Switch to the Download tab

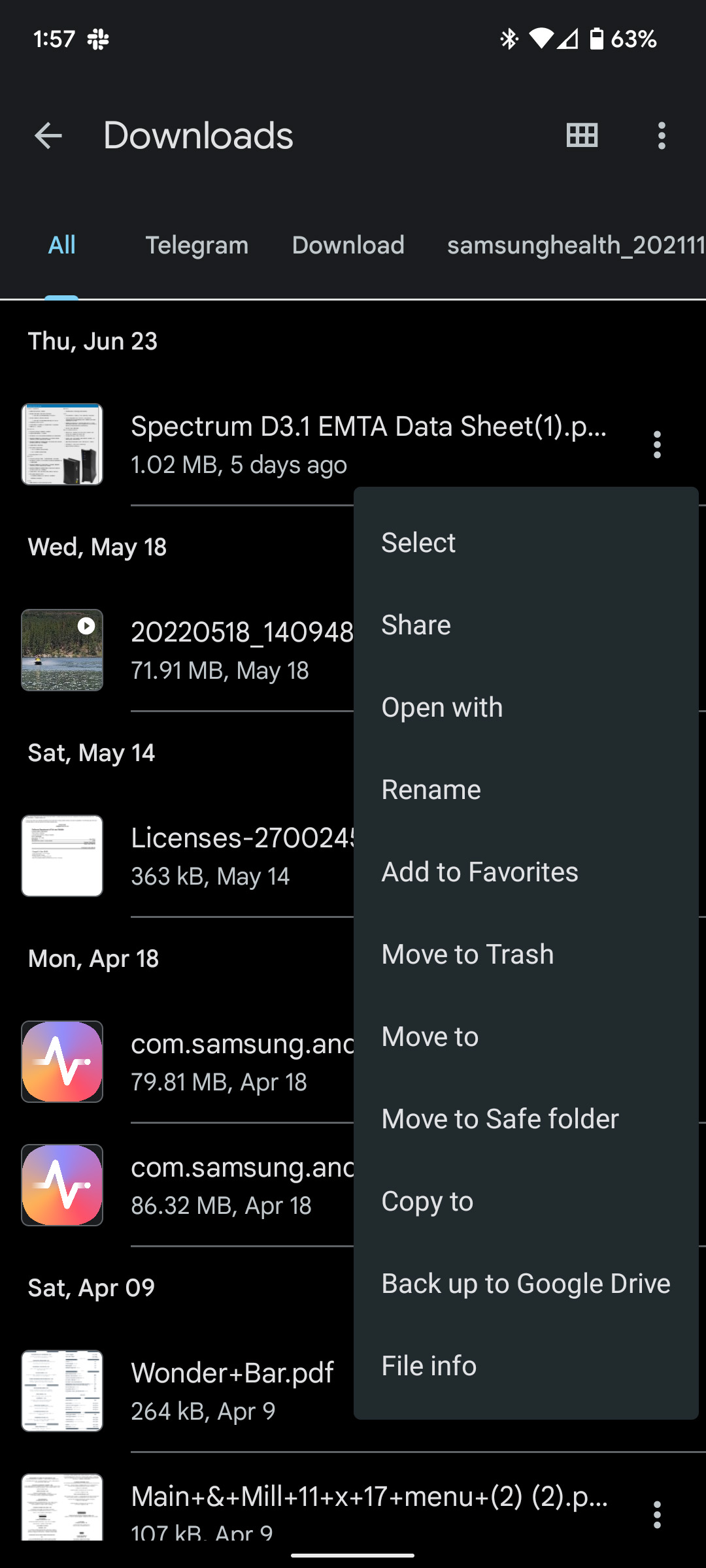click(x=348, y=246)
